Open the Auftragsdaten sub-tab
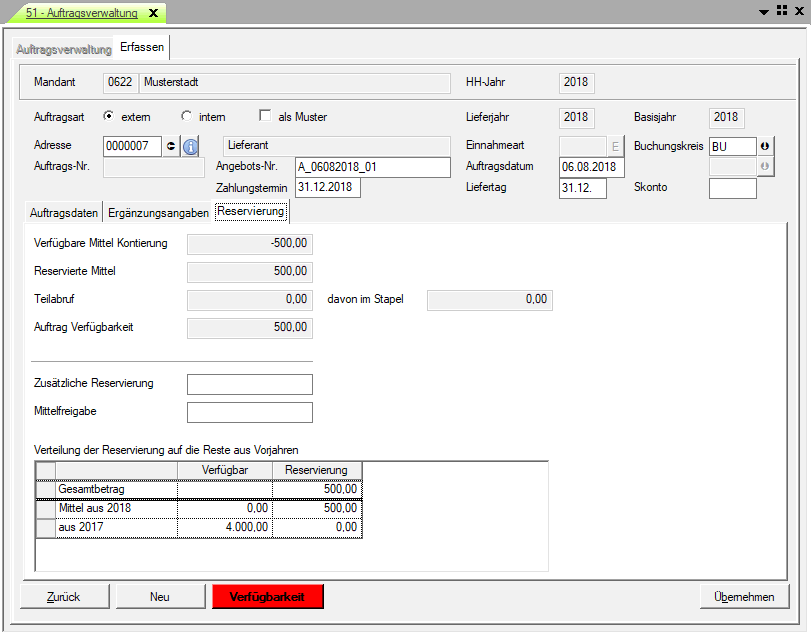The width and height of the screenshot is (811, 635). (64, 212)
